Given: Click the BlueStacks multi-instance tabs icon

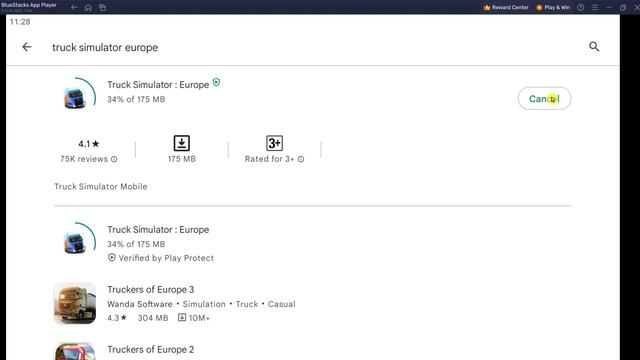Looking at the screenshot, I should click(x=102, y=7).
